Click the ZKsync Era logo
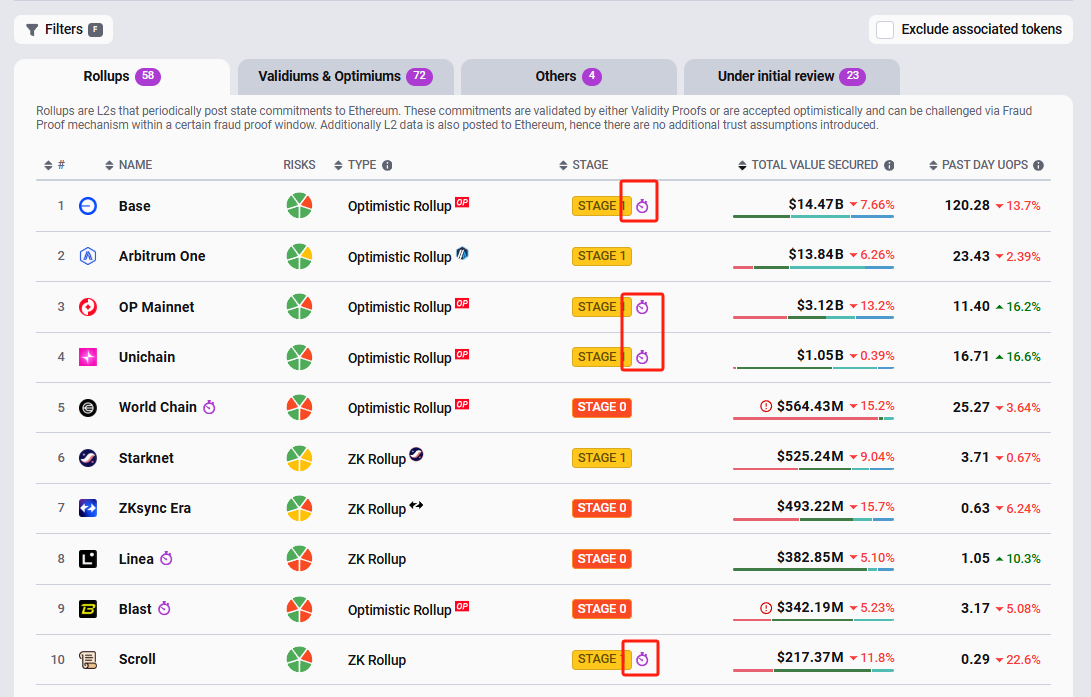The width and height of the screenshot is (1091, 697). 88,508
